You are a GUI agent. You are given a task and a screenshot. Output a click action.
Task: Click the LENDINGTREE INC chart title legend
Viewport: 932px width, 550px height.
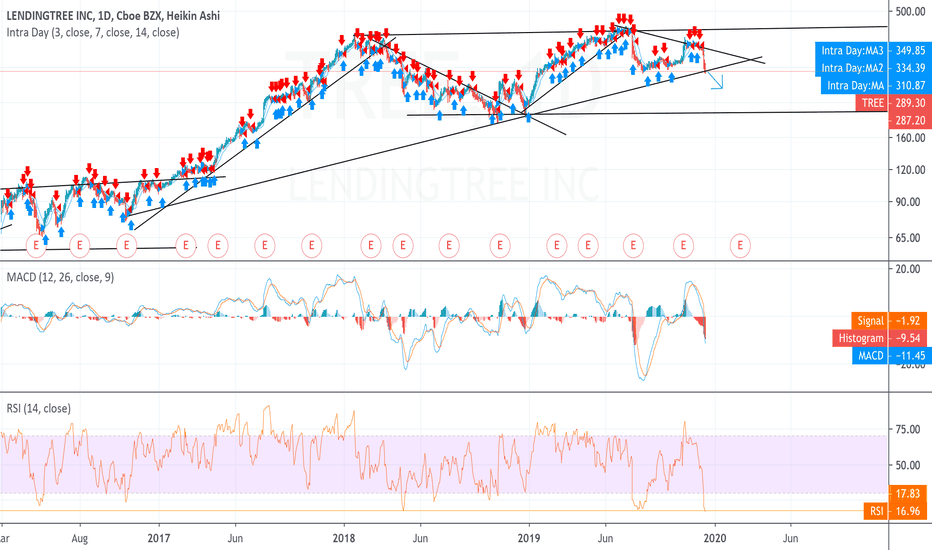click(113, 15)
